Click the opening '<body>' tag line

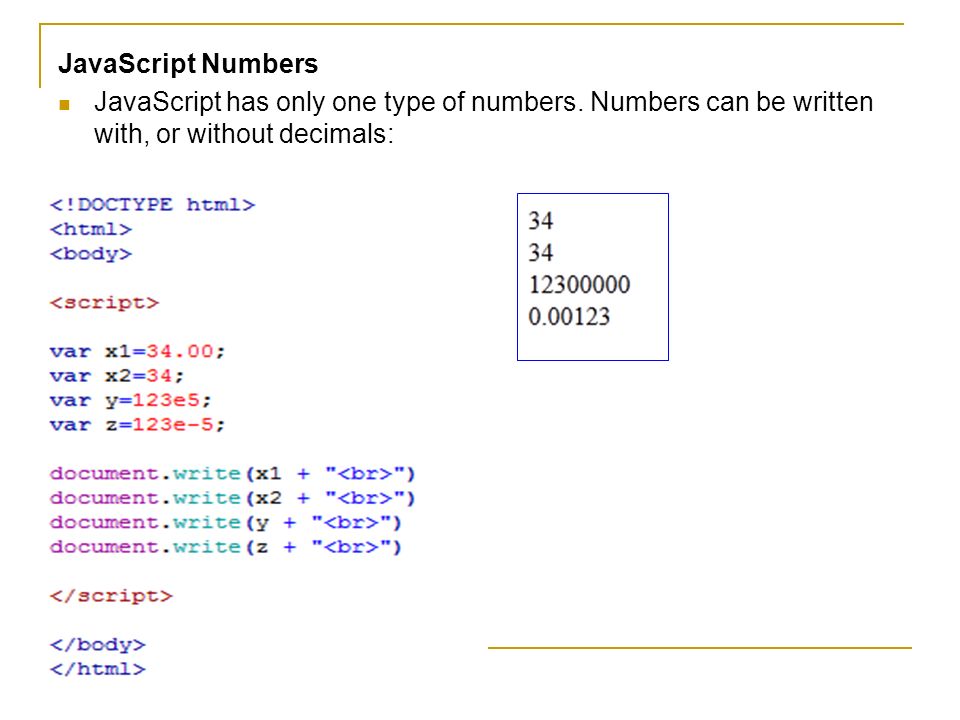91,254
